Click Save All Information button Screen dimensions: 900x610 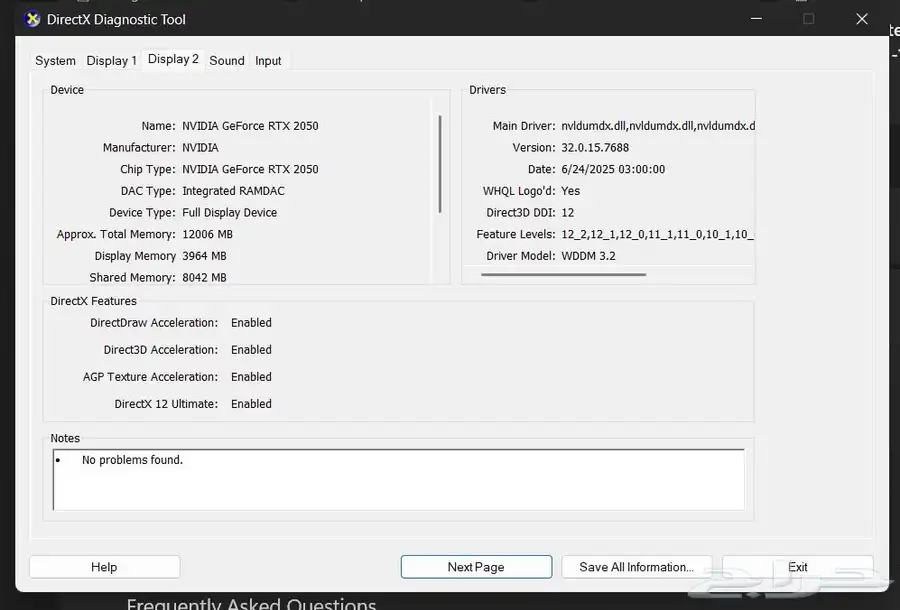[x=637, y=567]
